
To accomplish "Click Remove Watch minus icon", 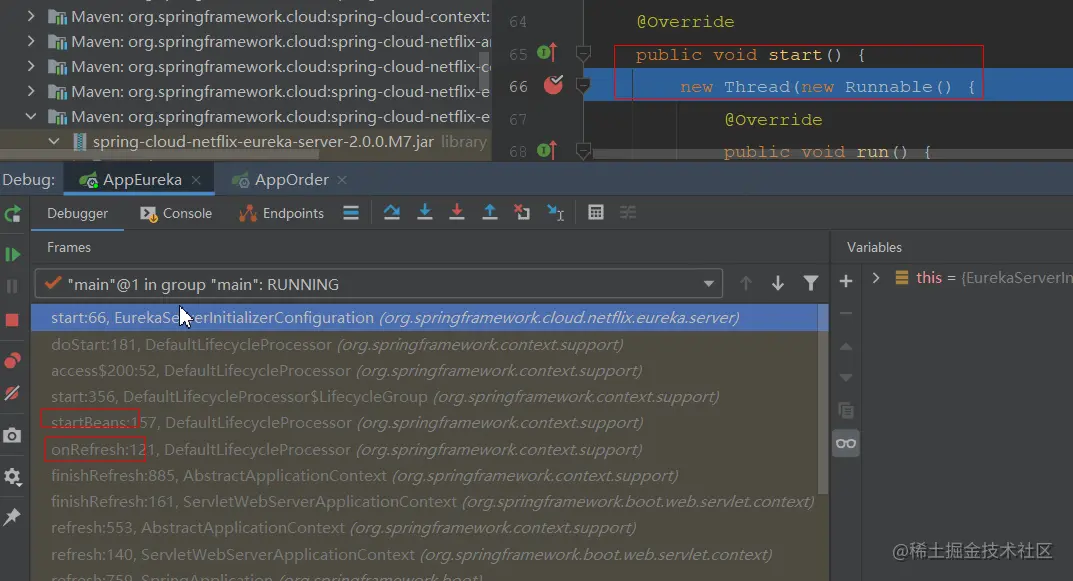I will [846, 313].
